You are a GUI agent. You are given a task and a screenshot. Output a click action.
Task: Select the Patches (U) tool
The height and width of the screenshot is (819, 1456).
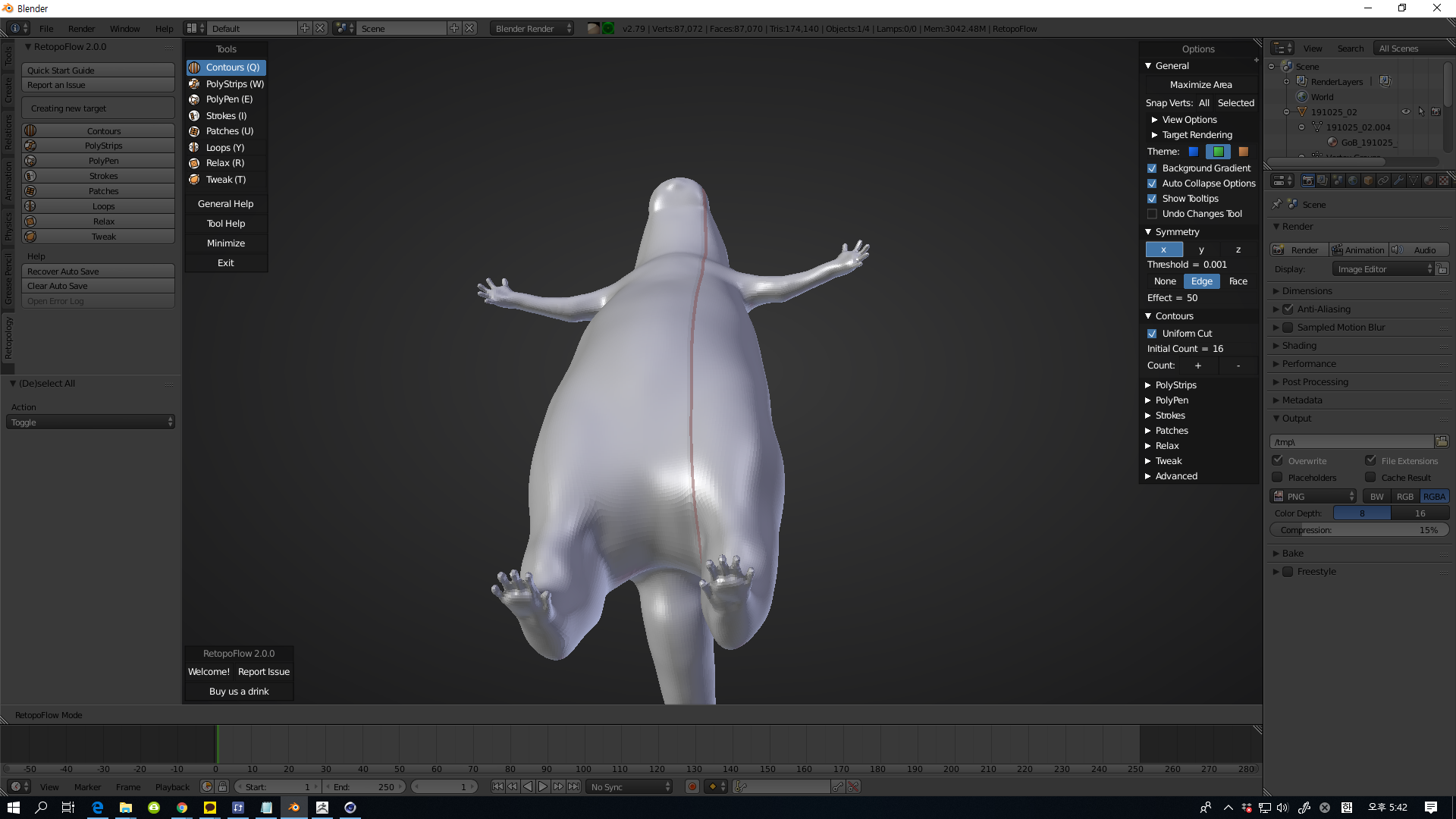click(x=226, y=131)
